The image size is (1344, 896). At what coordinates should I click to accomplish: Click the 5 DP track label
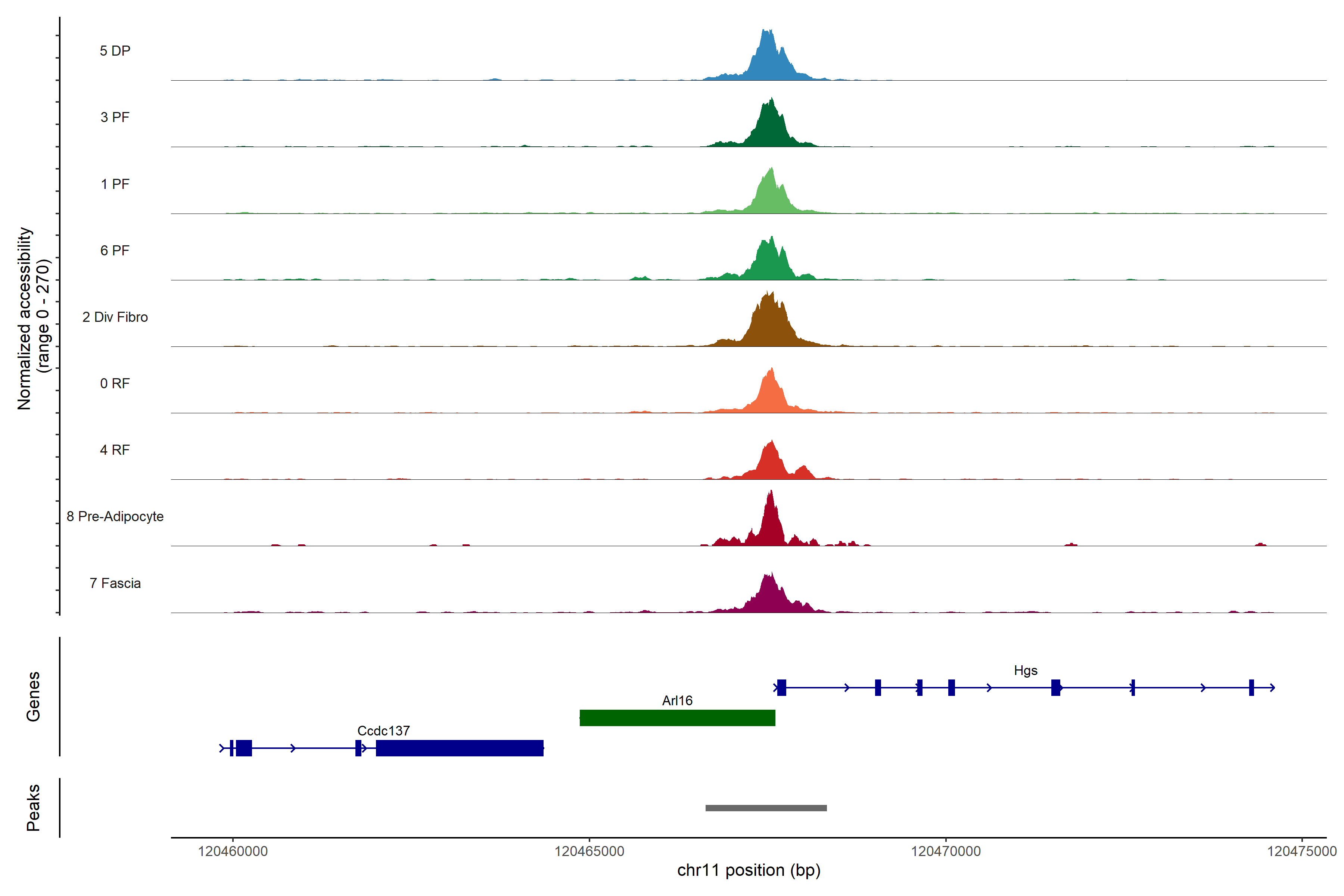115,51
